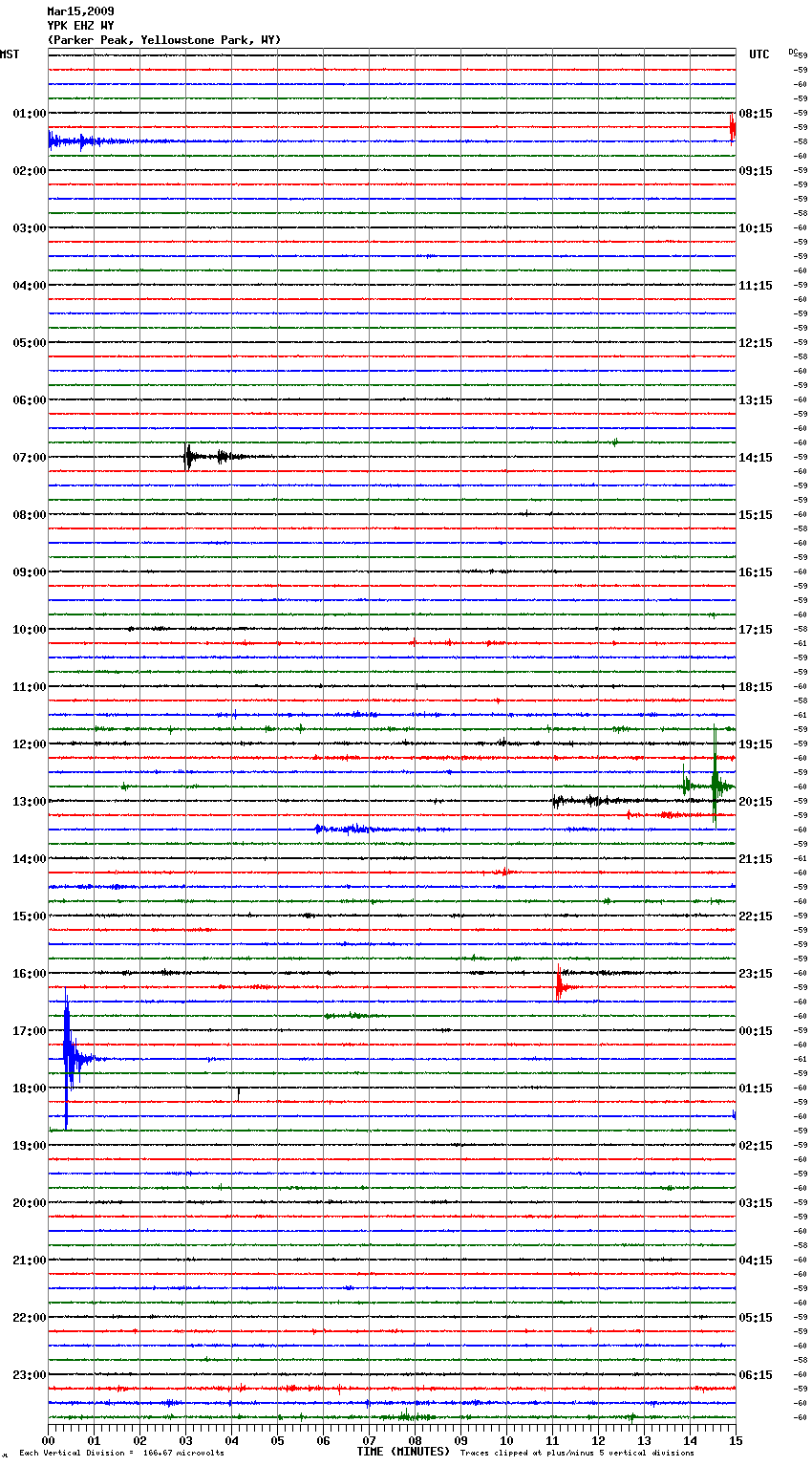Click the UTC column header
The height and width of the screenshot is (1466, 812).
pos(759,54)
